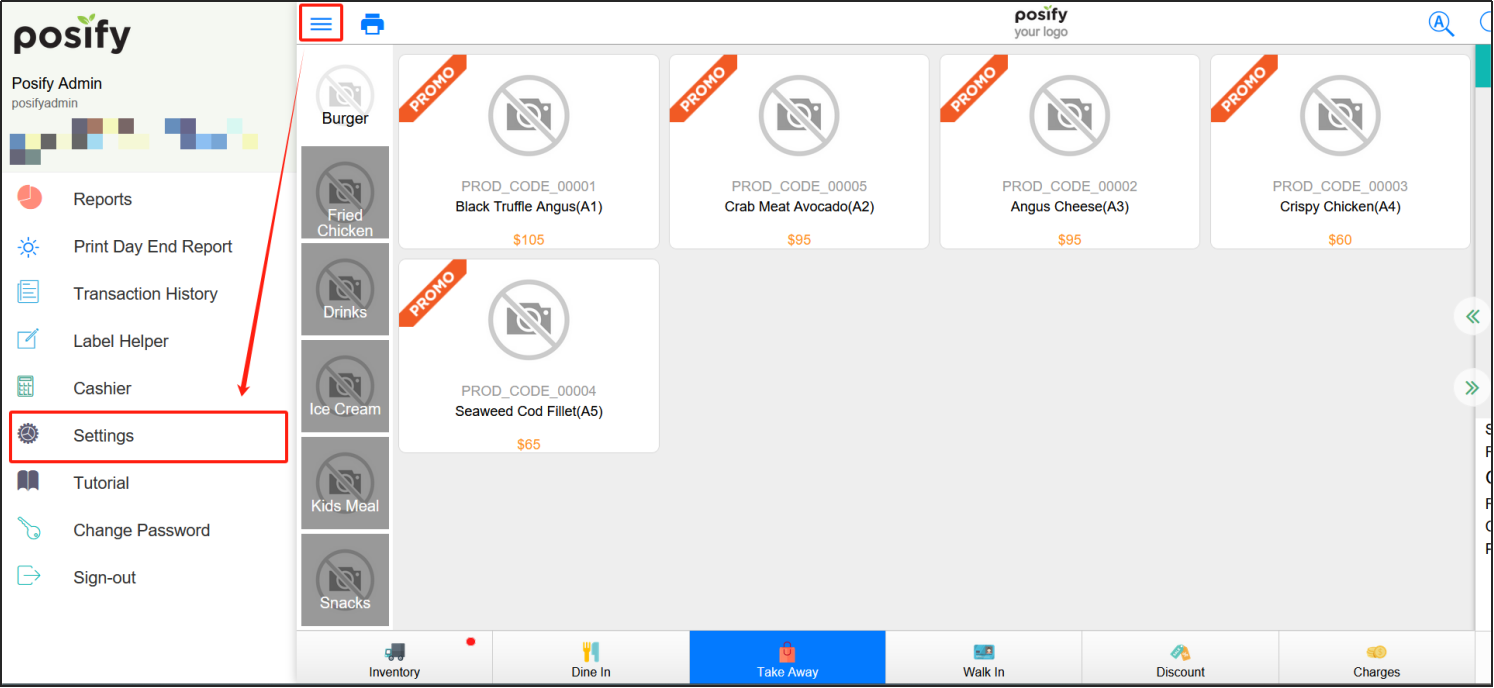This screenshot has width=1494, height=688.
Task: Click the Reports pie chart icon
Action: pos(29,198)
